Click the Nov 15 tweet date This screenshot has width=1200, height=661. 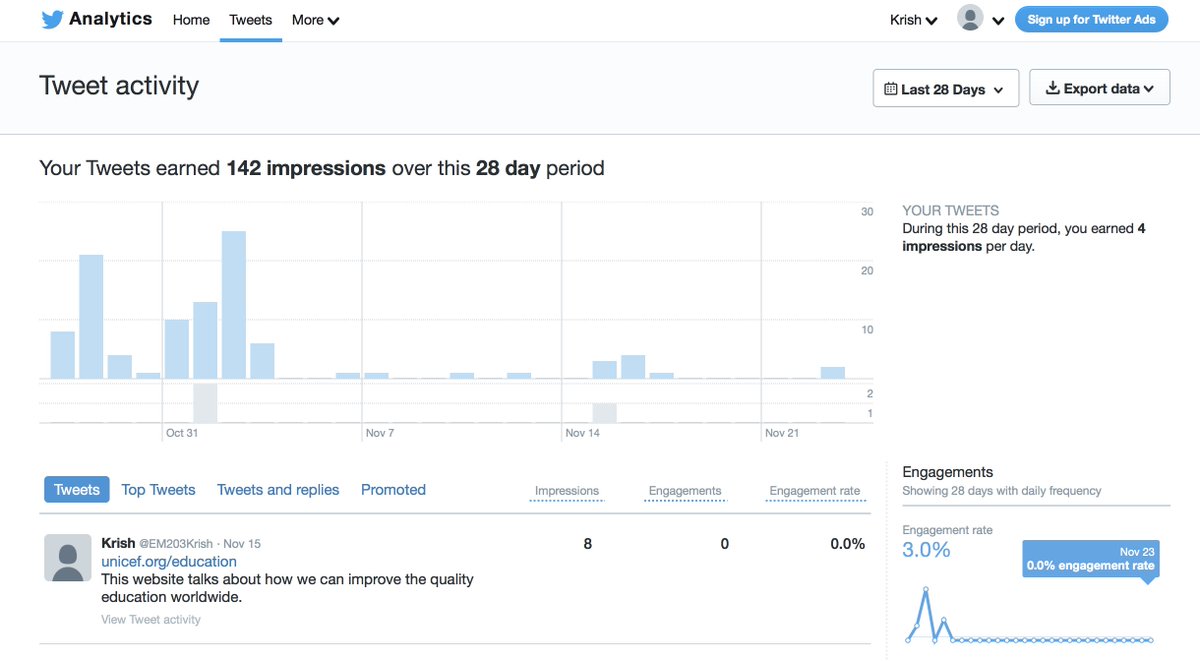[x=242, y=544]
